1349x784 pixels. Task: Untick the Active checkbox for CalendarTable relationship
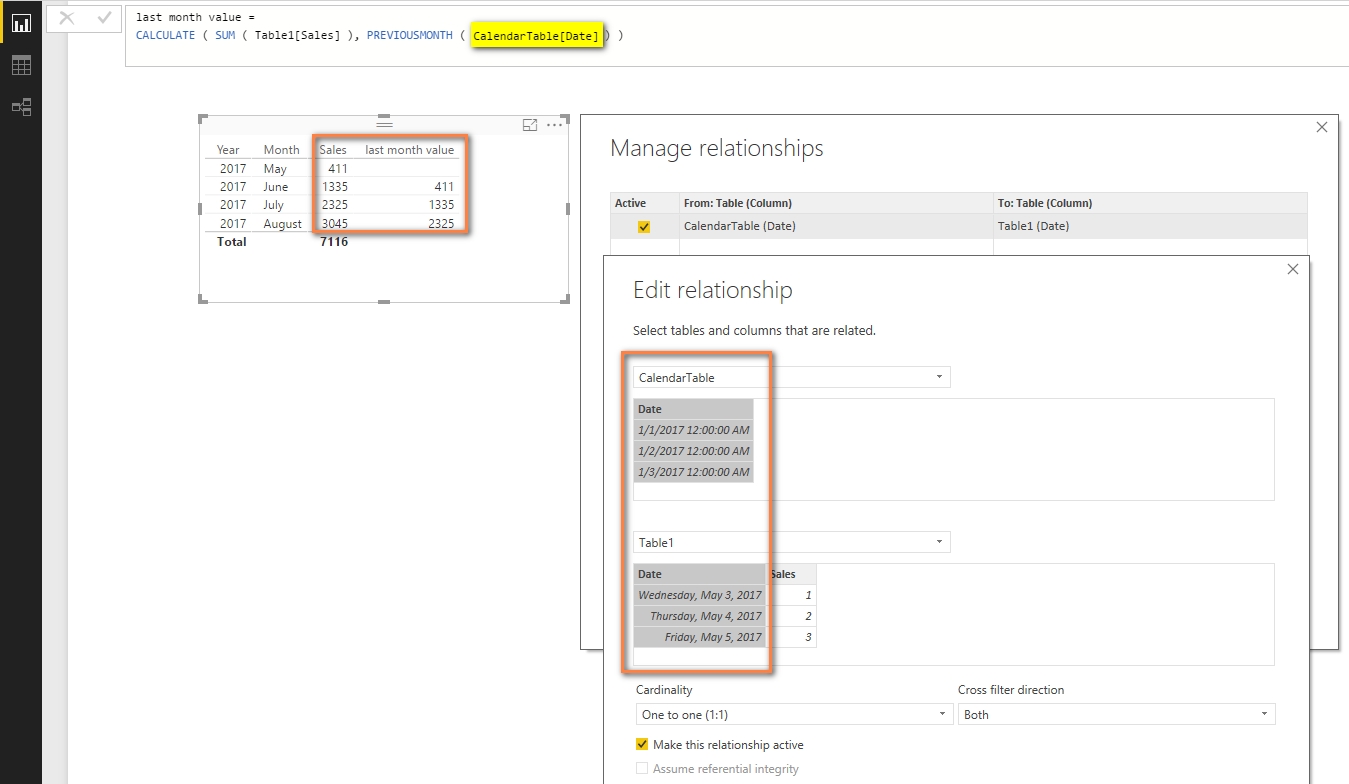[x=644, y=227]
